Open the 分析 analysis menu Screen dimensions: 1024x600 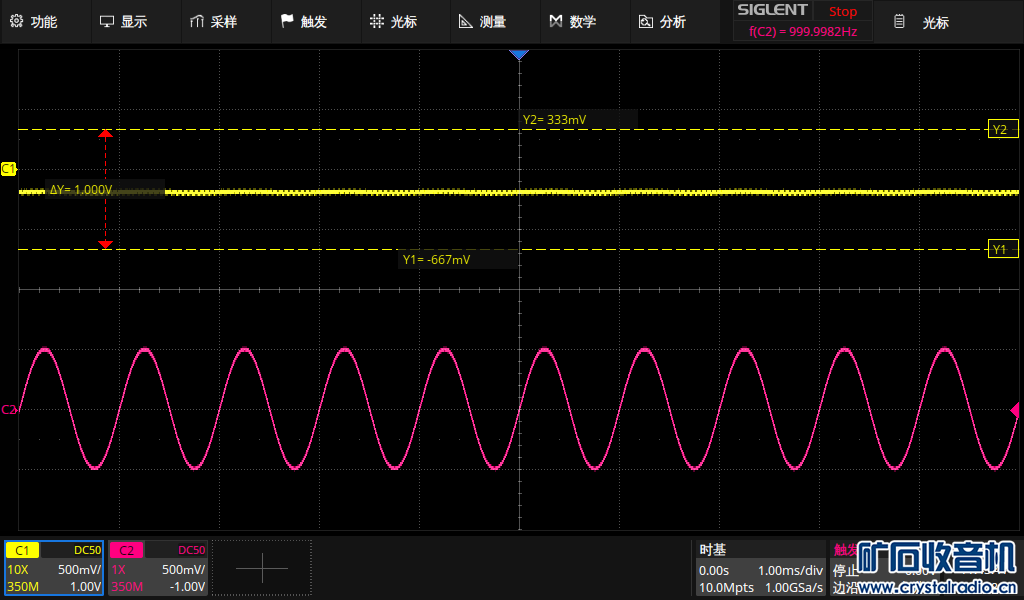pyautogui.click(x=662, y=22)
